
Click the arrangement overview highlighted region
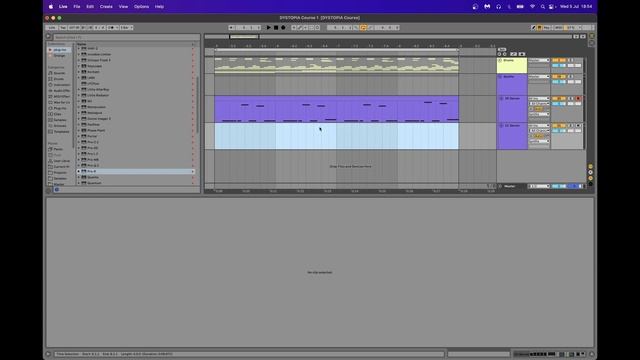tap(244, 37)
